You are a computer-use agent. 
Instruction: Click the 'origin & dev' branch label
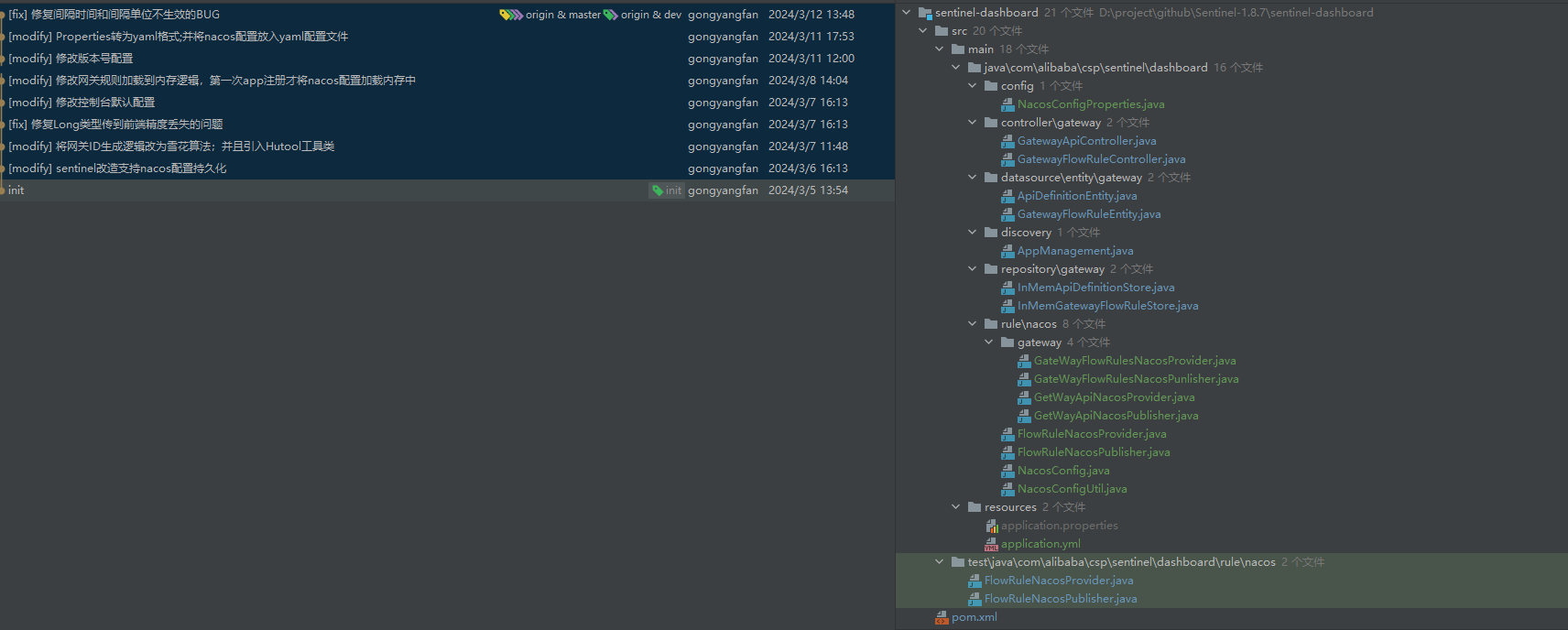click(651, 15)
